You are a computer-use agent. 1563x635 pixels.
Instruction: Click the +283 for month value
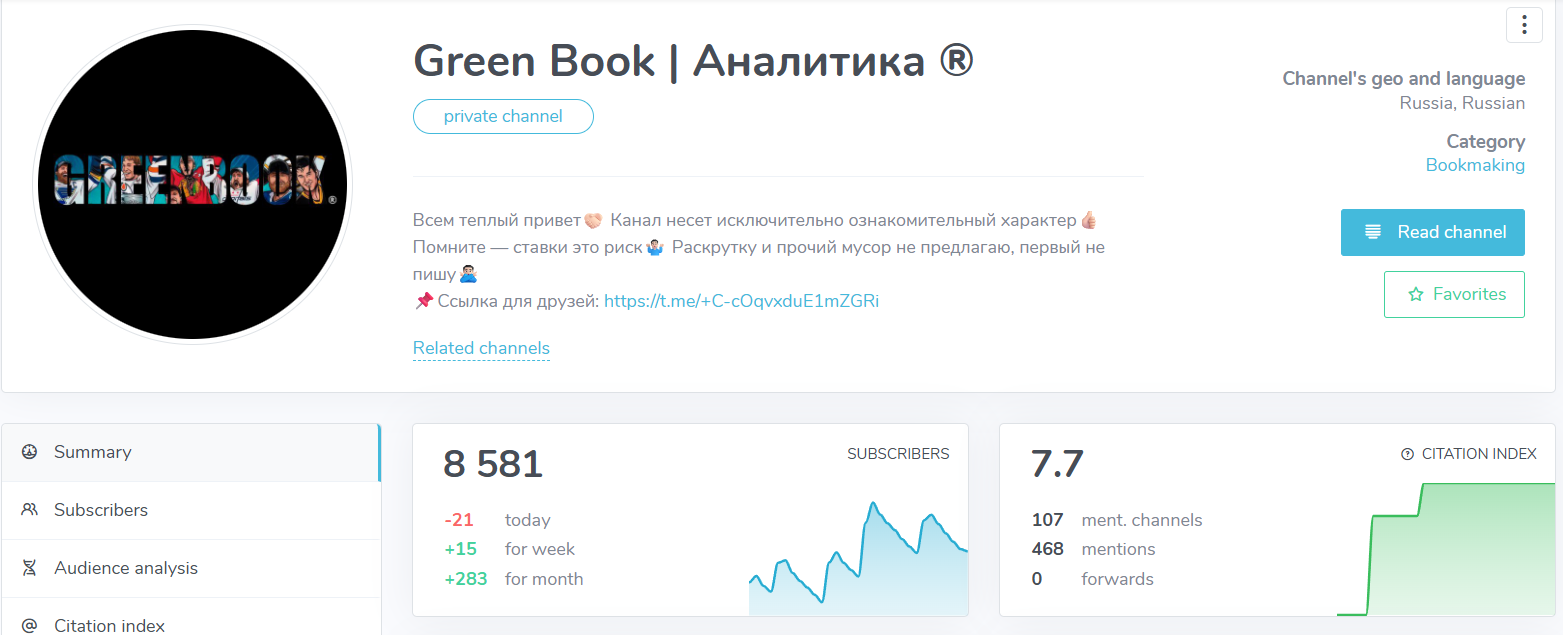[465, 579]
